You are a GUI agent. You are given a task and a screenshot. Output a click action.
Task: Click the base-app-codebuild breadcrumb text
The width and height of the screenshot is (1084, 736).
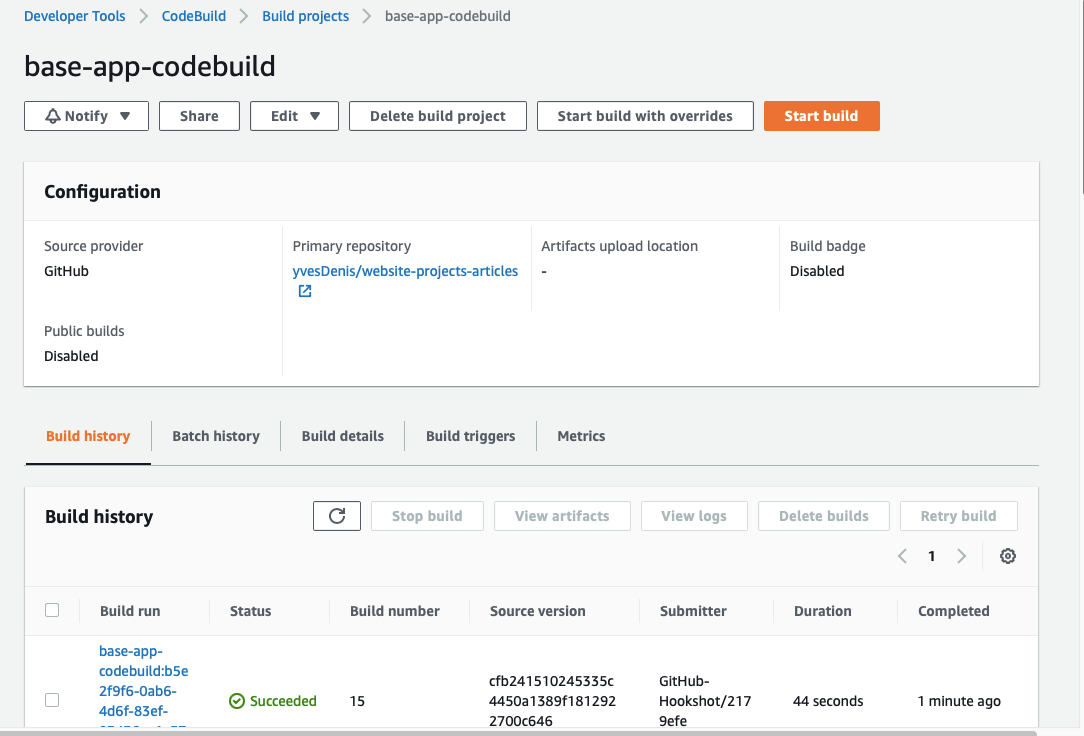pyautogui.click(x=447, y=16)
